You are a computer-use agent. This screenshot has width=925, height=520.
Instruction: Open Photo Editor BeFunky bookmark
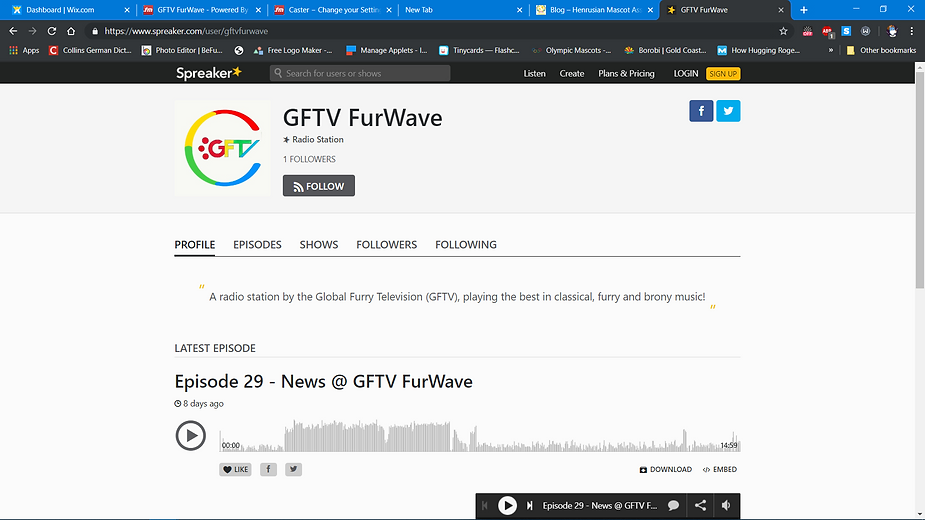coord(182,50)
